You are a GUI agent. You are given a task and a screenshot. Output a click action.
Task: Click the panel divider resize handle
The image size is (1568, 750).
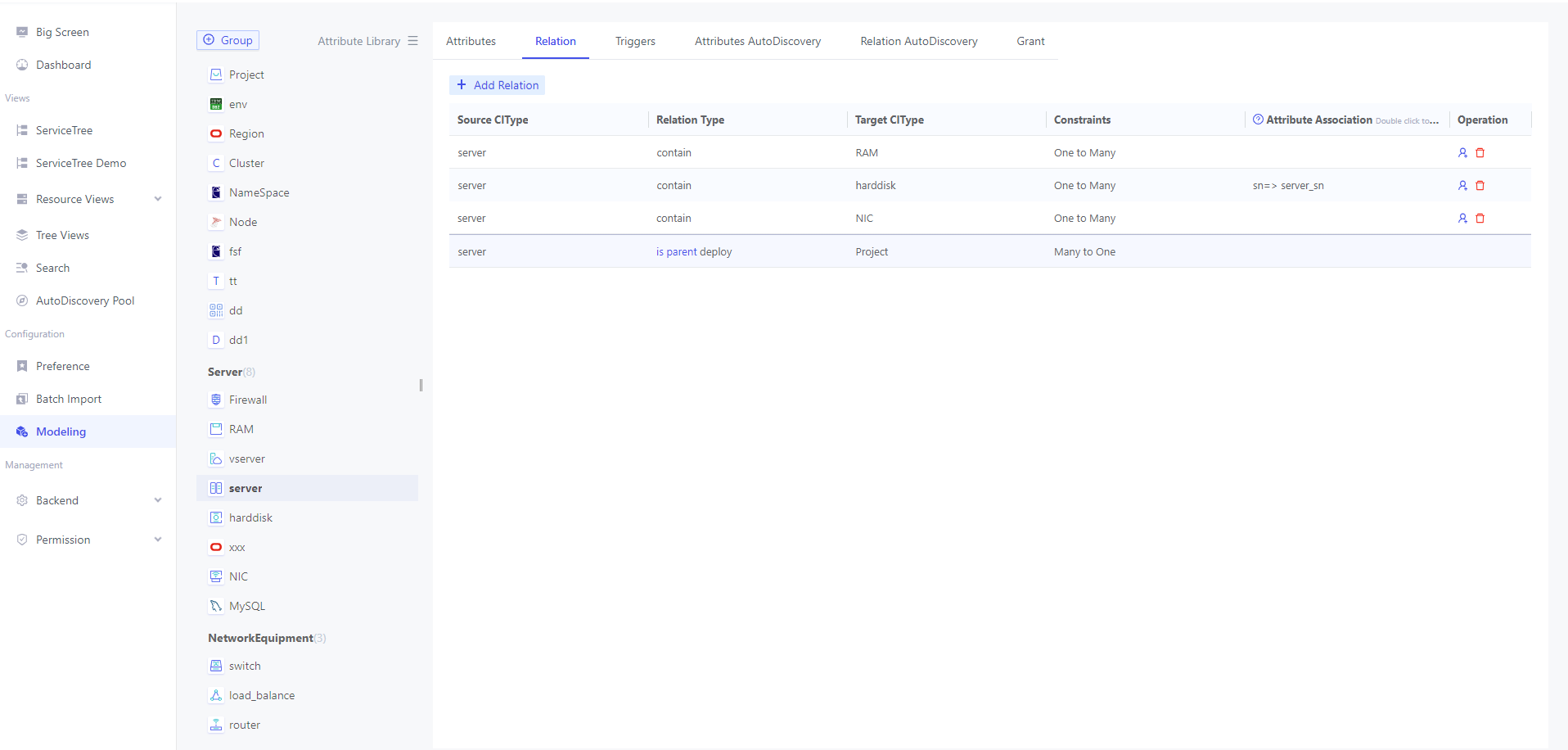click(x=421, y=385)
